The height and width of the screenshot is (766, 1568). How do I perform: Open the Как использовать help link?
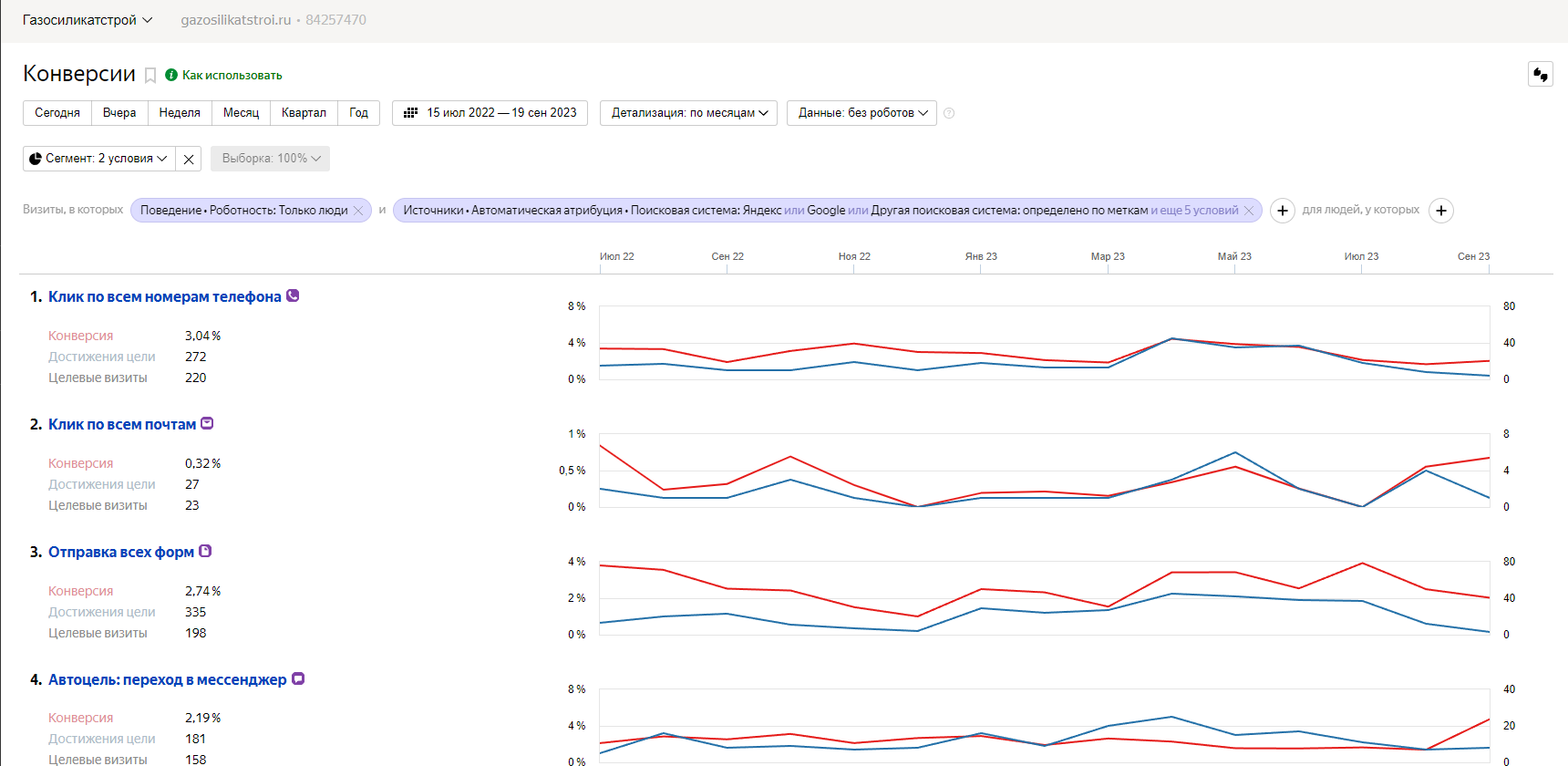tap(232, 76)
